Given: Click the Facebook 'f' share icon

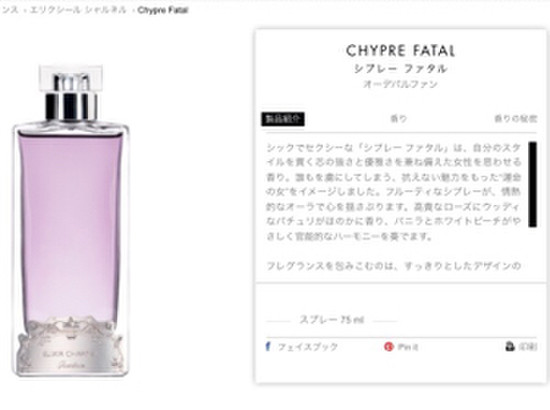Looking at the screenshot, I should click(268, 347).
